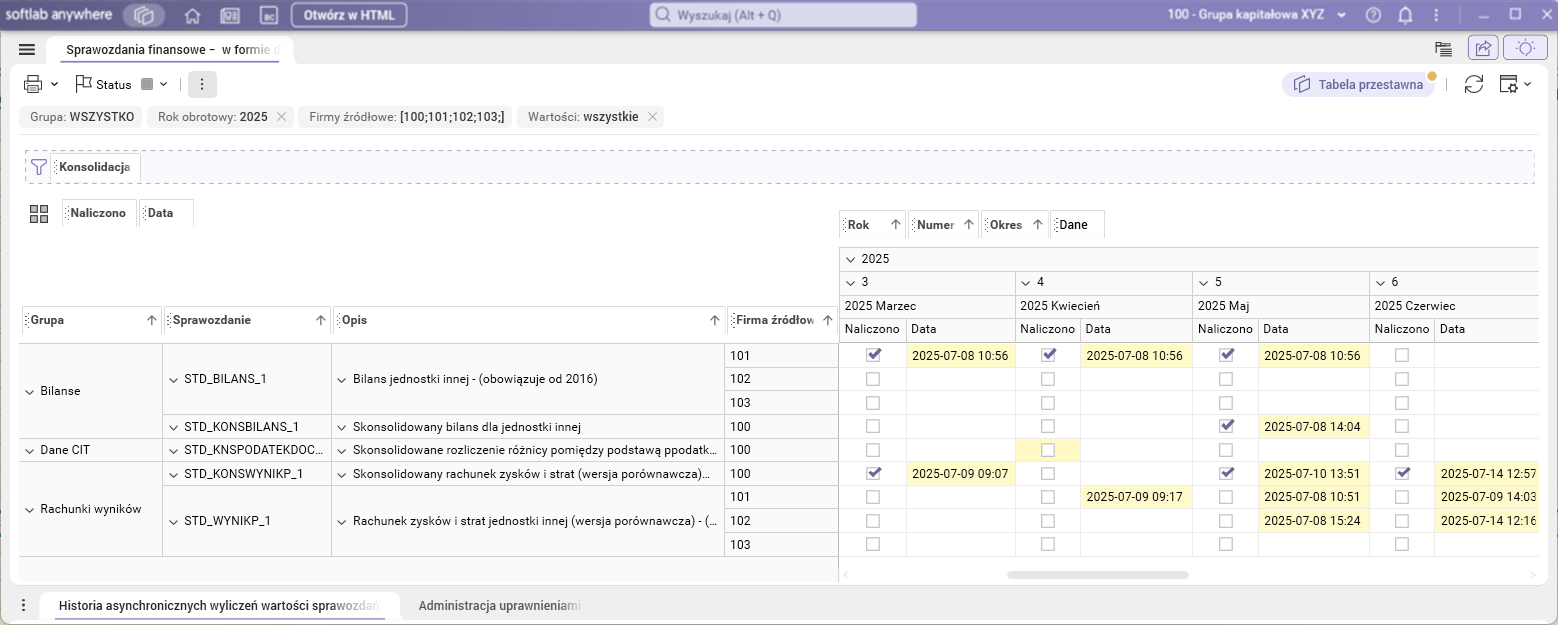The width and height of the screenshot is (1558, 625).
Task: Click the home icon in the title bar
Action: tap(193, 15)
